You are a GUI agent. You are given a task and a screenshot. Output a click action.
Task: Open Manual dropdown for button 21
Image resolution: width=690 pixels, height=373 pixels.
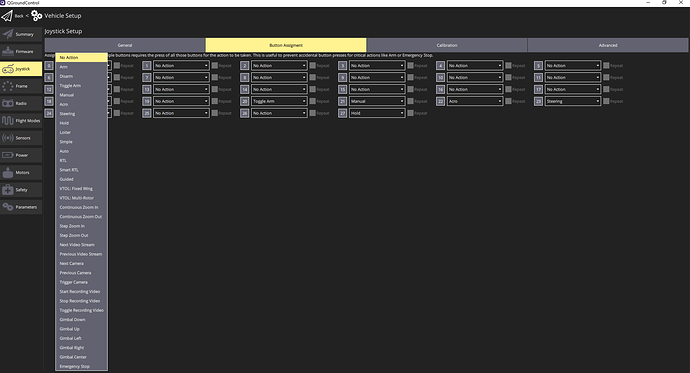click(x=377, y=101)
